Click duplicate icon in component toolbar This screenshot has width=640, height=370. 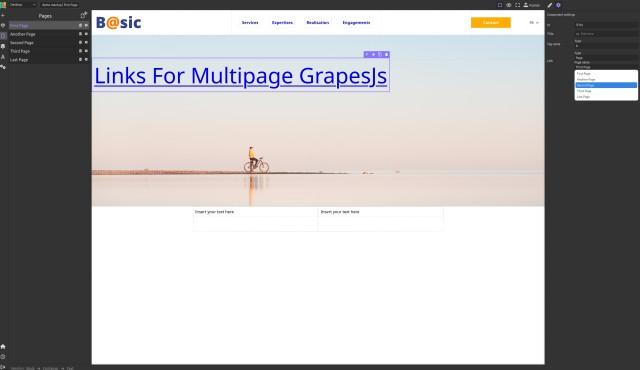click(380, 54)
